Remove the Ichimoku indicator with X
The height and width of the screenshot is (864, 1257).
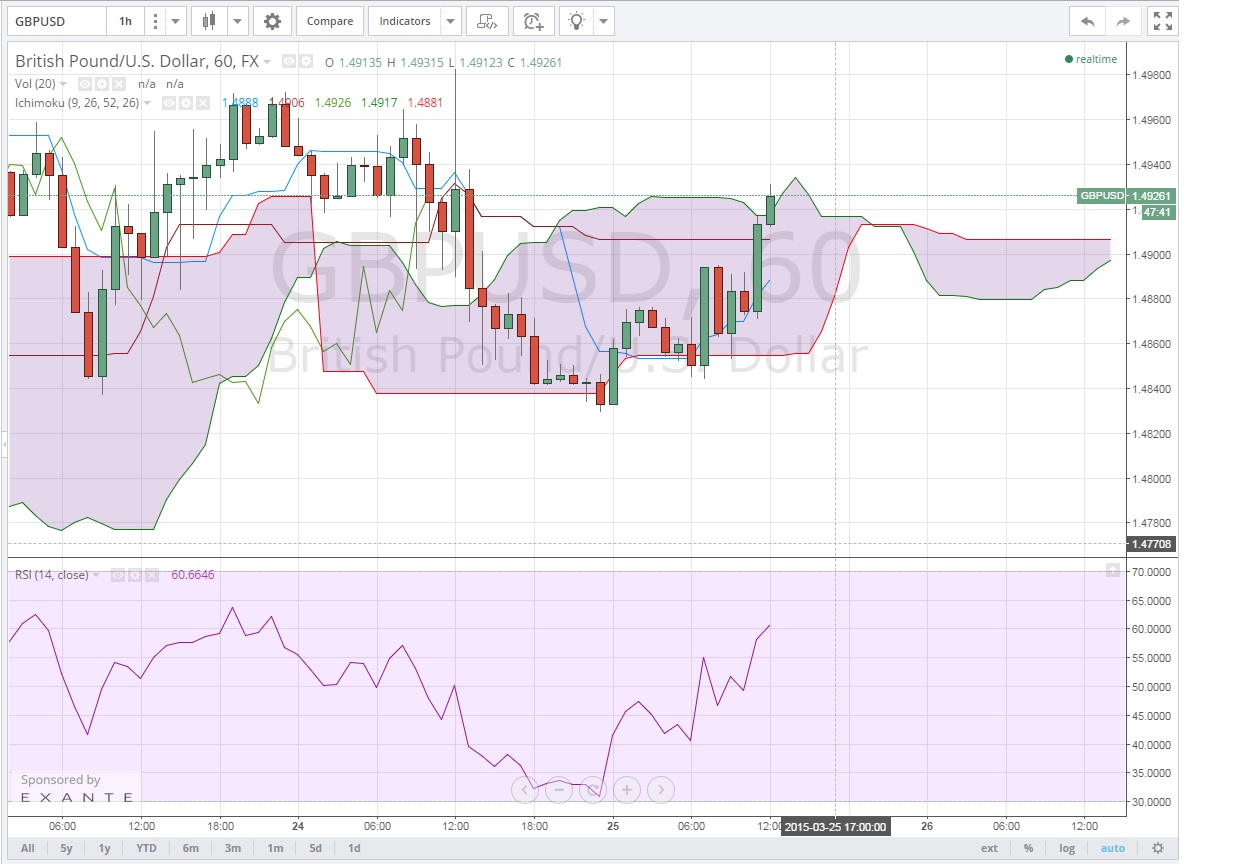click(x=201, y=102)
